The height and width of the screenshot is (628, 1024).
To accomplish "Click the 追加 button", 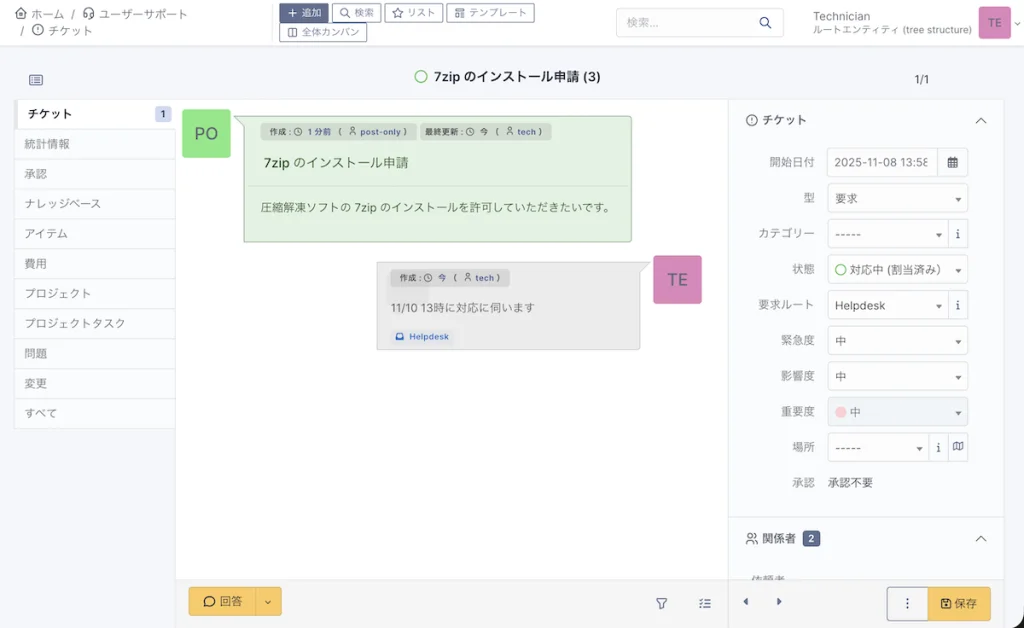I will [x=304, y=13].
